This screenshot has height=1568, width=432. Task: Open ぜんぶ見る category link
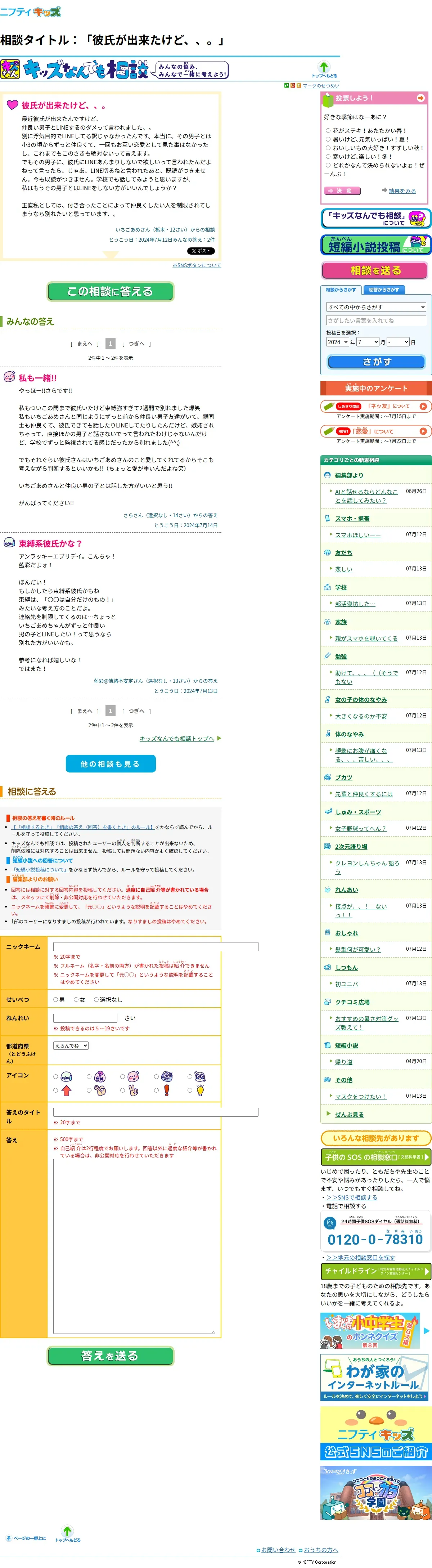coord(349,1114)
